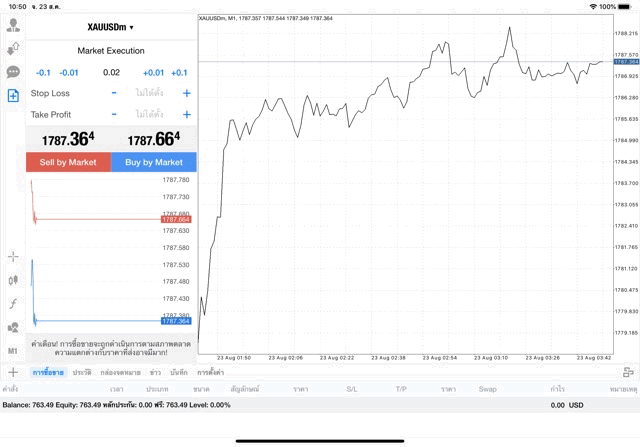The height and width of the screenshot is (447, 640).
Task: Increase Stop Loss with plus button
Action: coord(186,93)
